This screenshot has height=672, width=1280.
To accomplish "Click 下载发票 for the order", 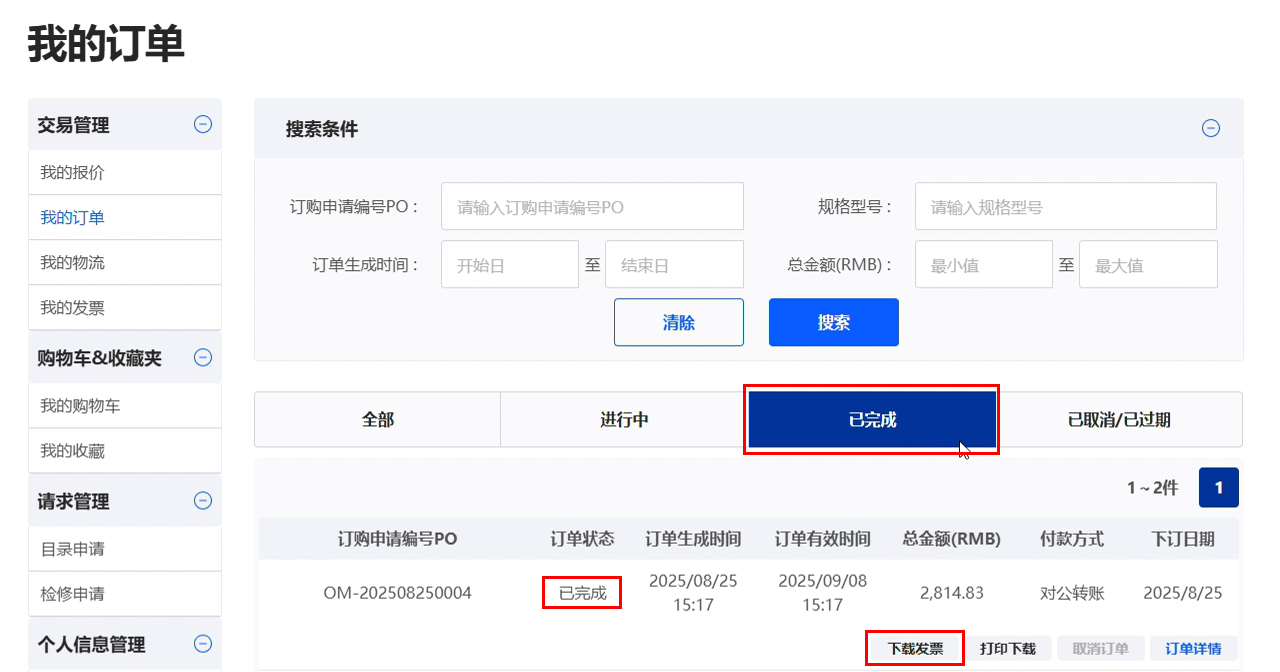I will tap(915, 648).
